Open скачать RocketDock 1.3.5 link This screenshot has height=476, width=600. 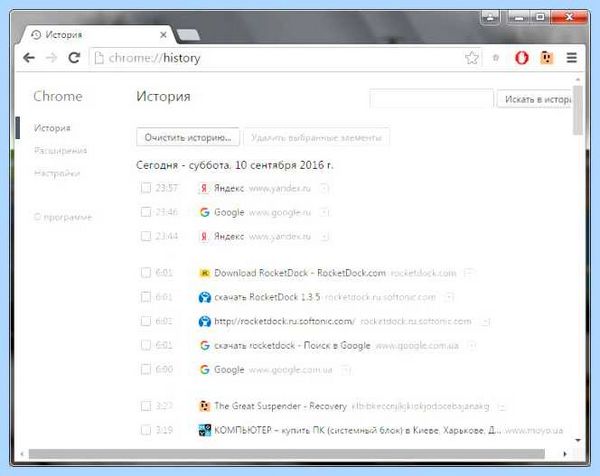click(267, 297)
